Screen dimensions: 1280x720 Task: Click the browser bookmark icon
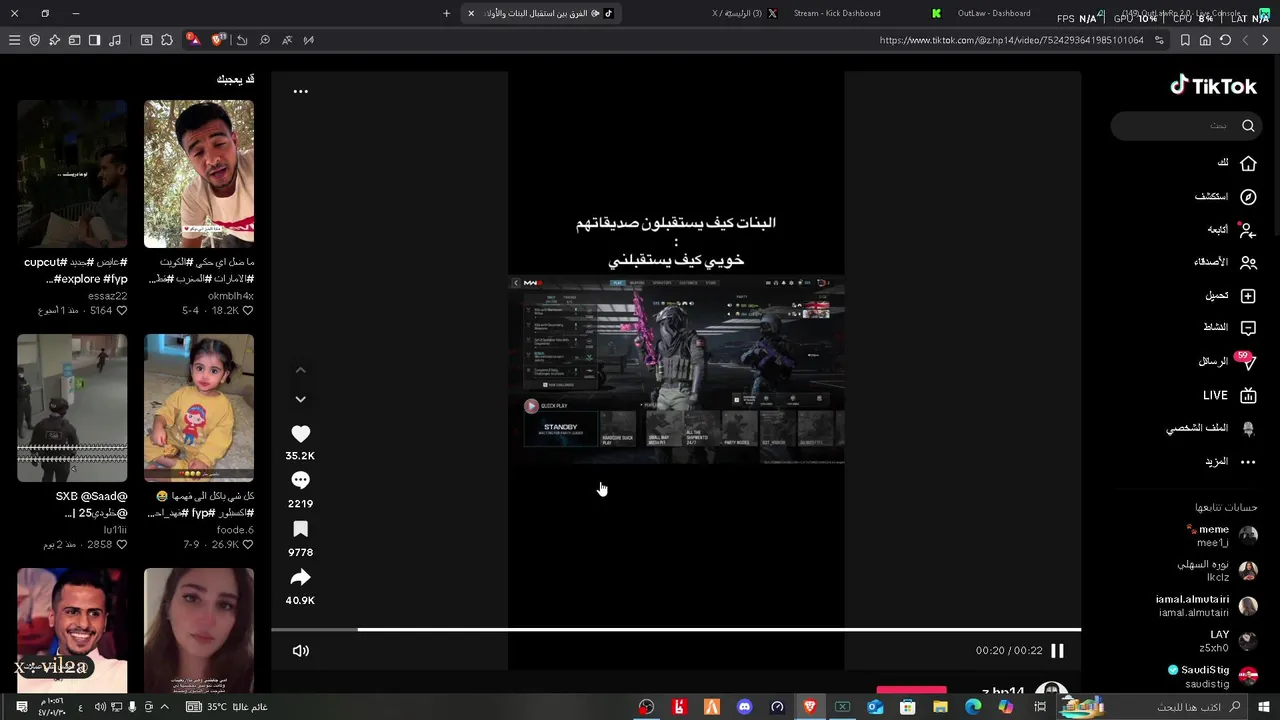click(1185, 40)
